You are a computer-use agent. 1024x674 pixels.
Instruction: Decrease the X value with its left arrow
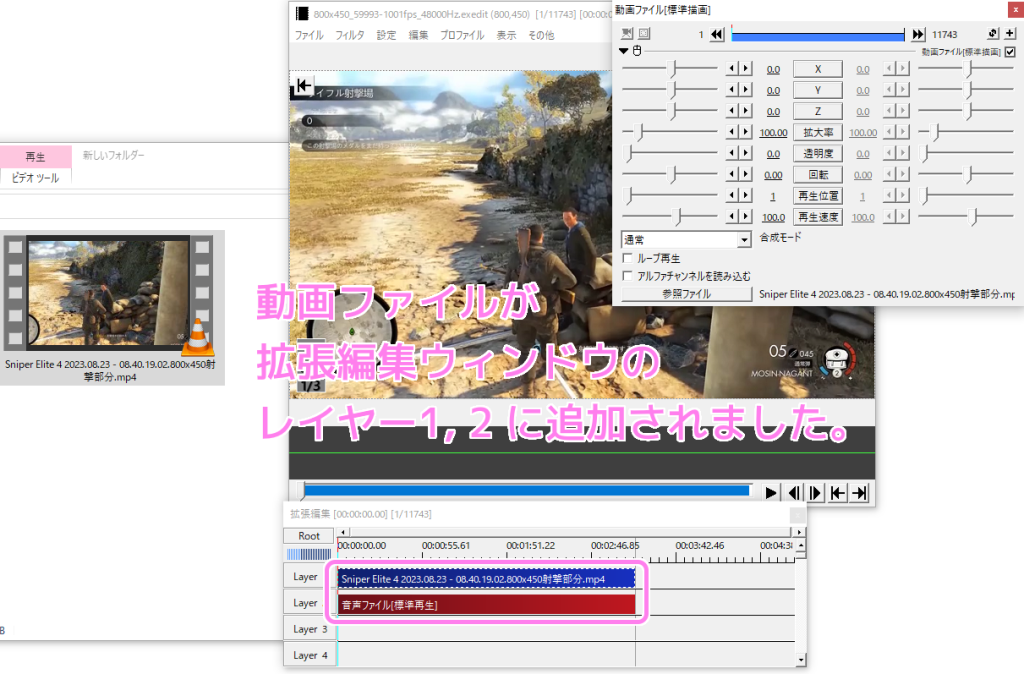(x=732, y=69)
